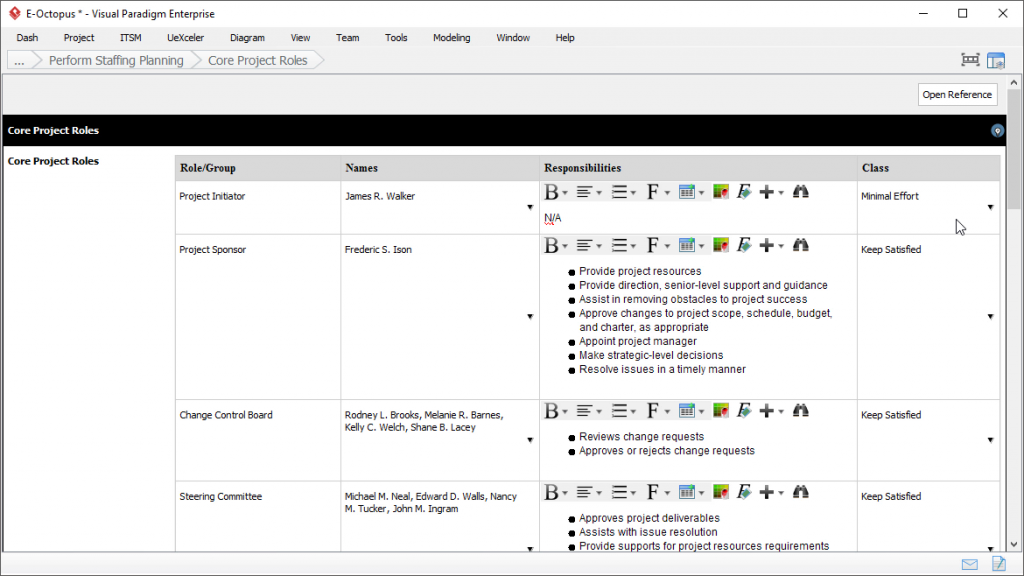Image resolution: width=1024 pixels, height=576 pixels.
Task: Select the Perform Staffing Planning breadcrumb tab
Action: (x=116, y=60)
